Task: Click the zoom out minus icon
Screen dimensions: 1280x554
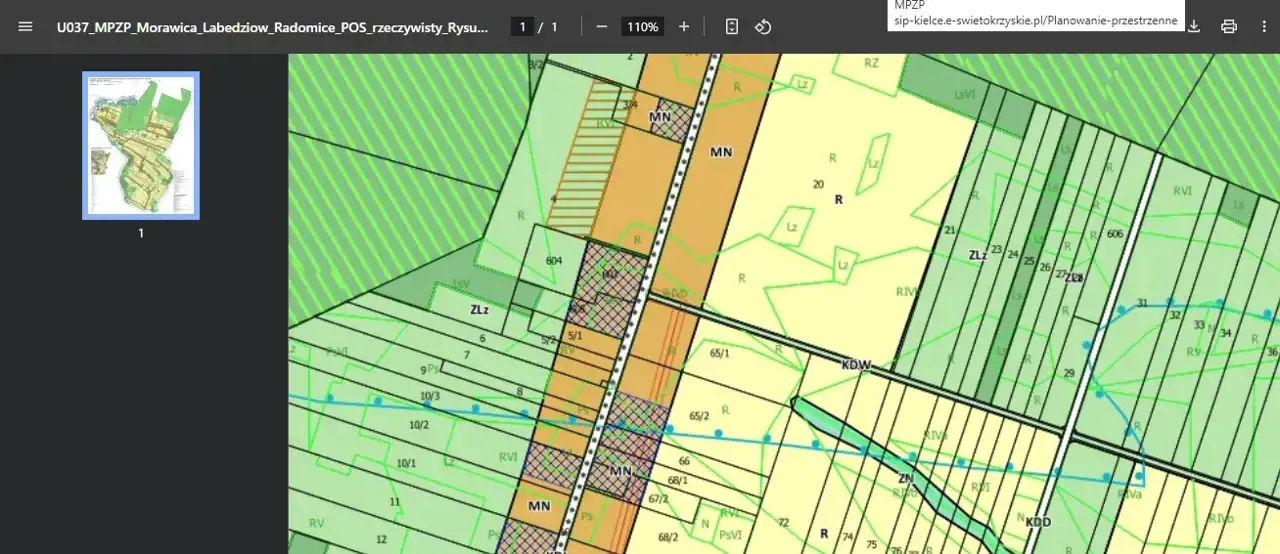Action: point(601,27)
